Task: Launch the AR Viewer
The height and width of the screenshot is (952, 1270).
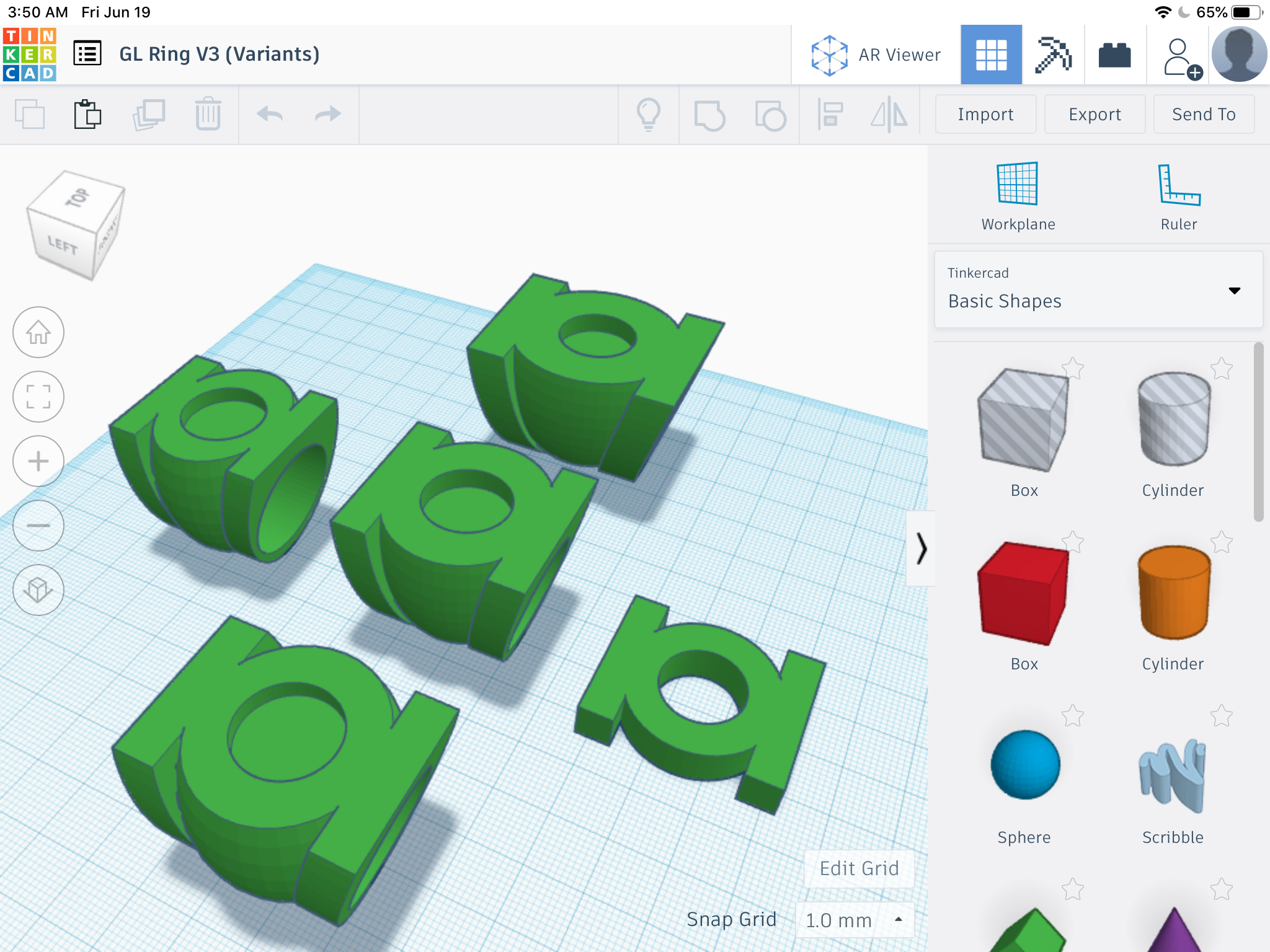Action: 876,55
